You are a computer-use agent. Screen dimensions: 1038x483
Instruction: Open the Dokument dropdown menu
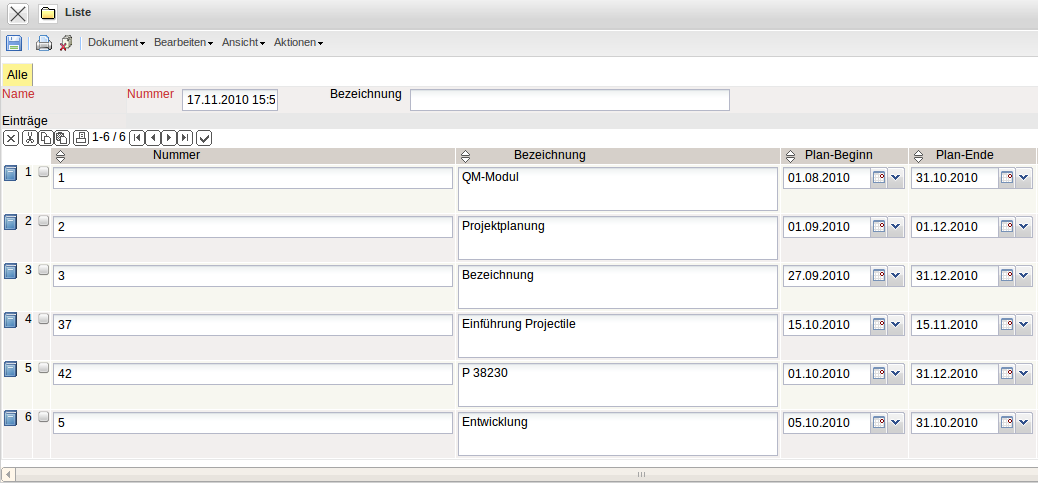coord(116,43)
